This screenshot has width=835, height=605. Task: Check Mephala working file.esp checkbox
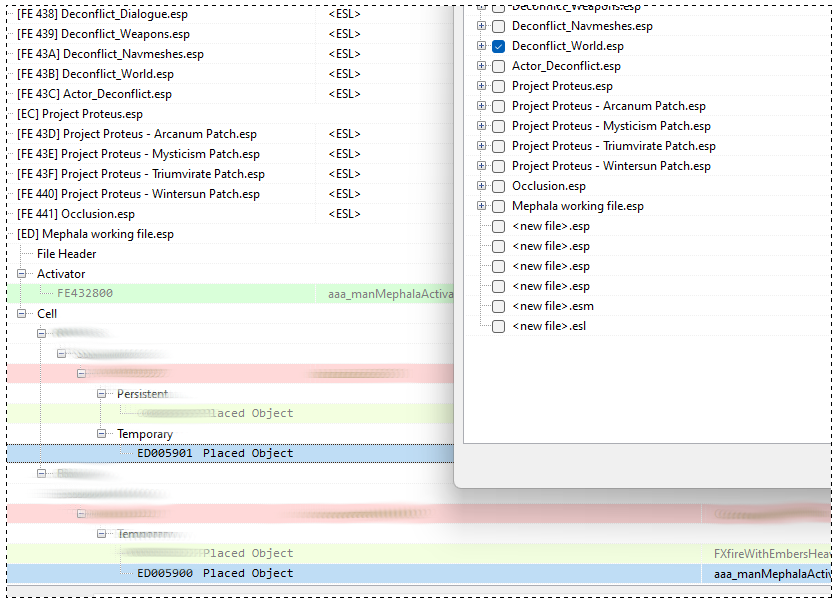pyautogui.click(x=498, y=206)
